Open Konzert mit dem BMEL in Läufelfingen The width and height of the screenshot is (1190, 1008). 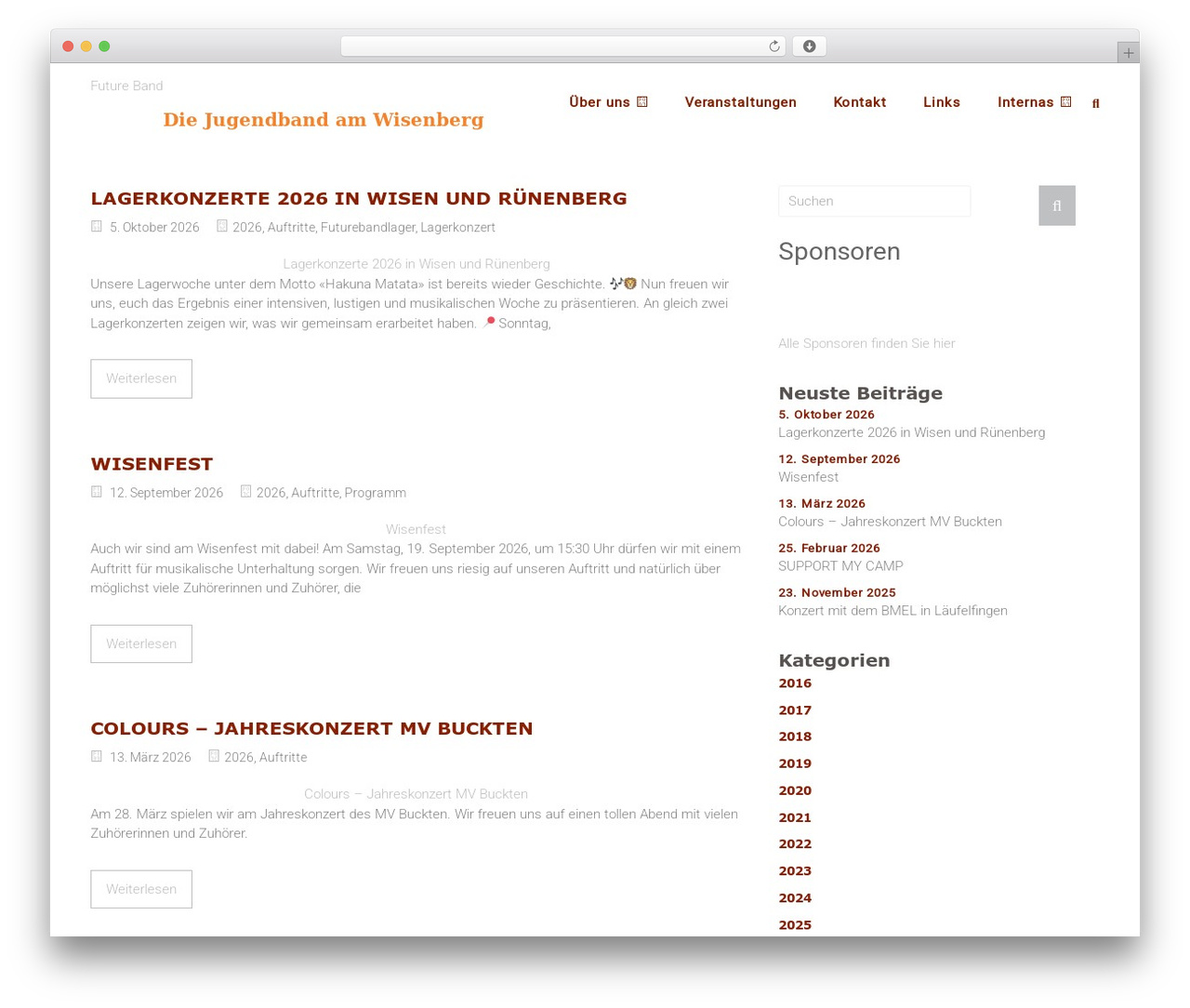892,610
